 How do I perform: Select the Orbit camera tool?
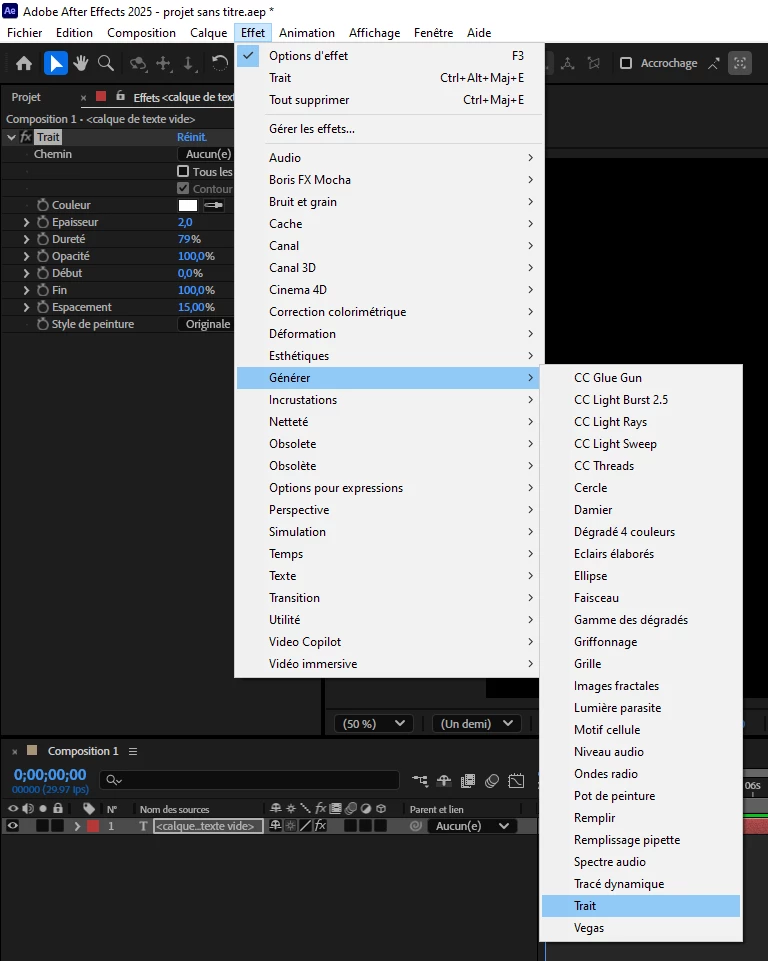pyautogui.click(x=138, y=63)
